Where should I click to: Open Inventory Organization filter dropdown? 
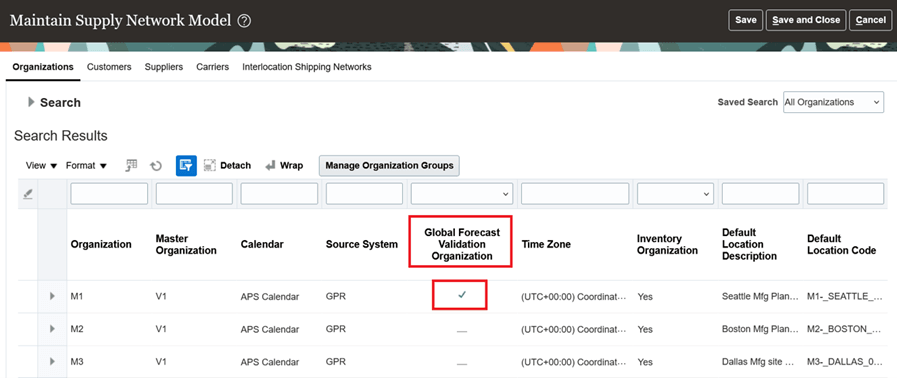point(675,194)
